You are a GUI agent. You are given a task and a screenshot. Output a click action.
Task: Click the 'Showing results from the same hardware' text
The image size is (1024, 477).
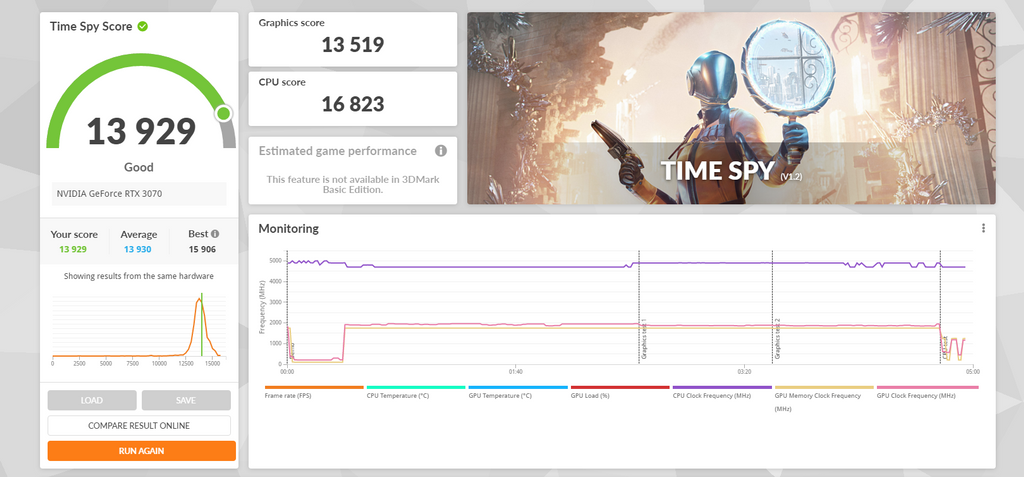[x=138, y=276]
